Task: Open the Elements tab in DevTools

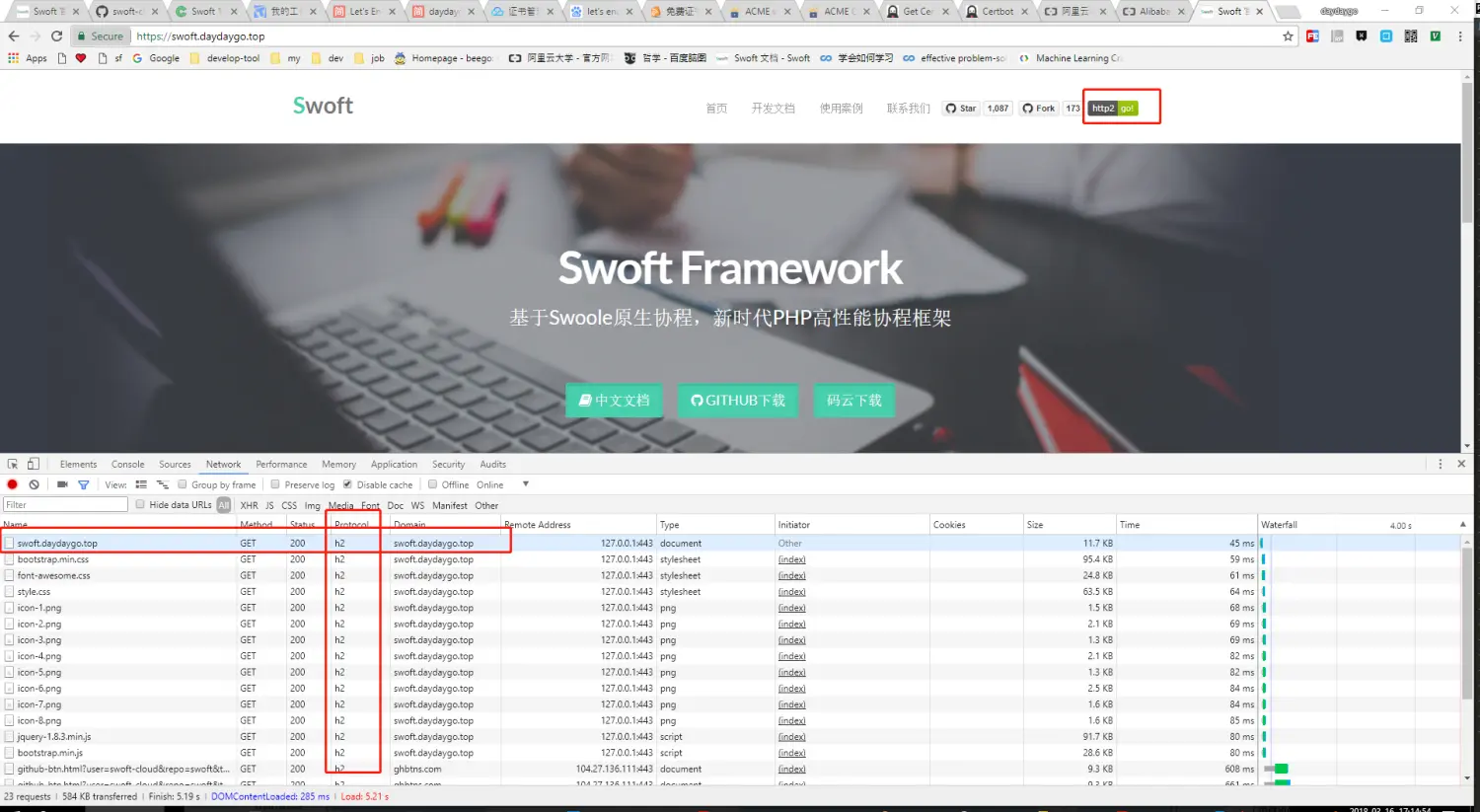Action: coord(78,464)
